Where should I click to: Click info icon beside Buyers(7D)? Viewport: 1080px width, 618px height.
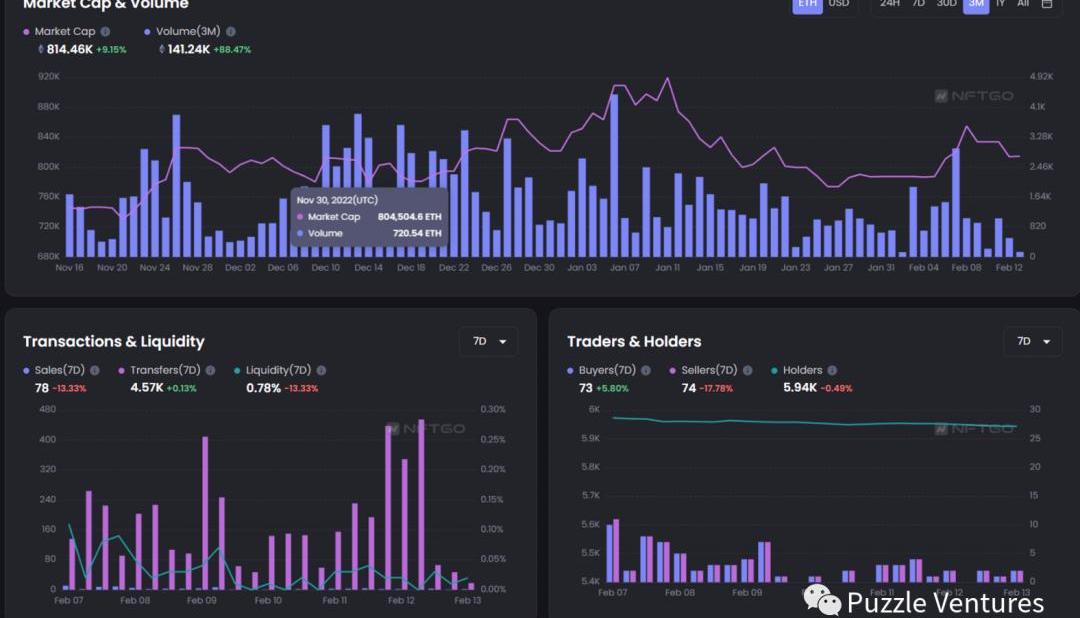click(x=645, y=370)
